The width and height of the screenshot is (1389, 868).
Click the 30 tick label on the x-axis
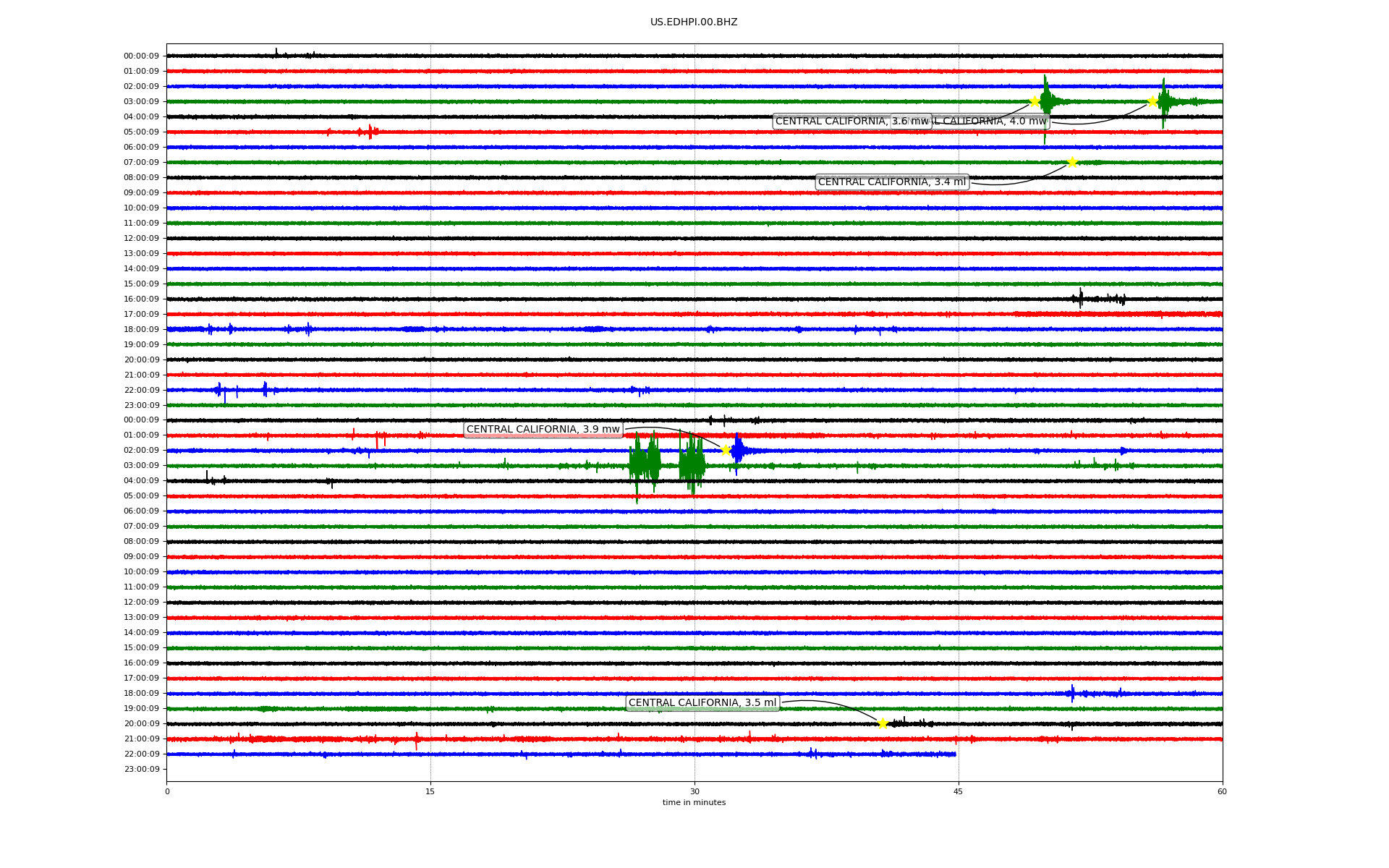(694, 791)
